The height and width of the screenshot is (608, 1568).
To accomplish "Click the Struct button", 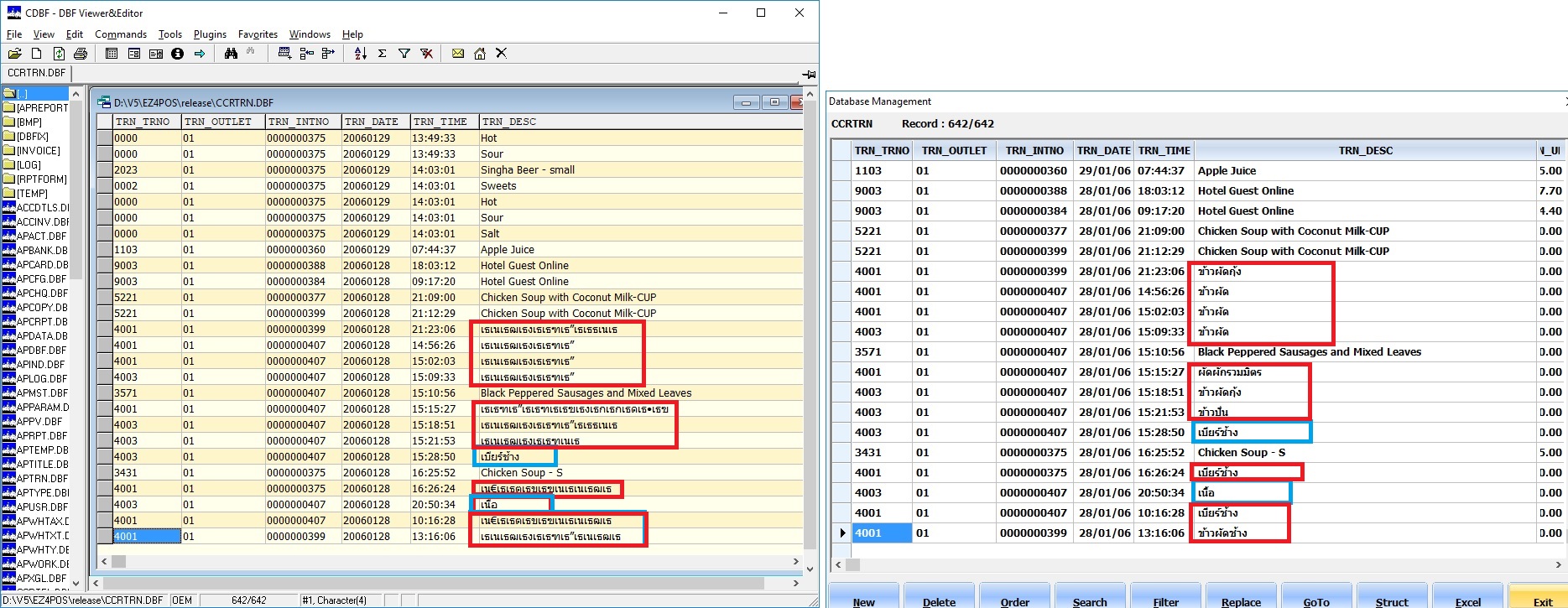I will (1392, 597).
